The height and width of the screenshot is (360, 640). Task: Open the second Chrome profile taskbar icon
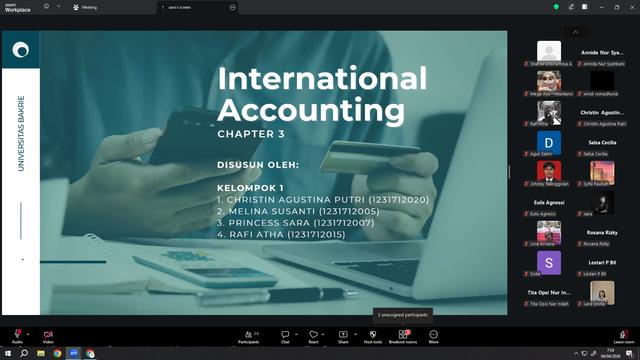coord(90,353)
